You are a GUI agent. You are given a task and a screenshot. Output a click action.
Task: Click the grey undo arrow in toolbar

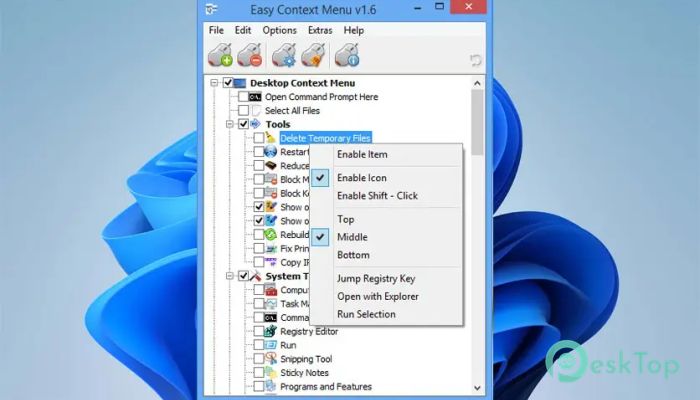pos(475,60)
